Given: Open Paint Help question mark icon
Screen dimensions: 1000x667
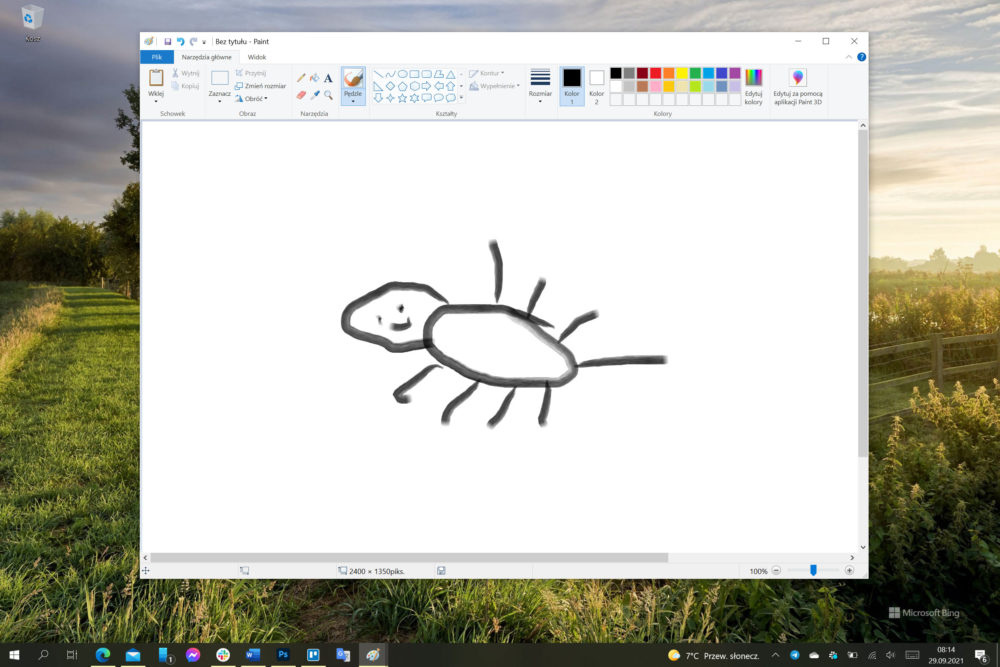Looking at the screenshot, I should click(862, 57).
